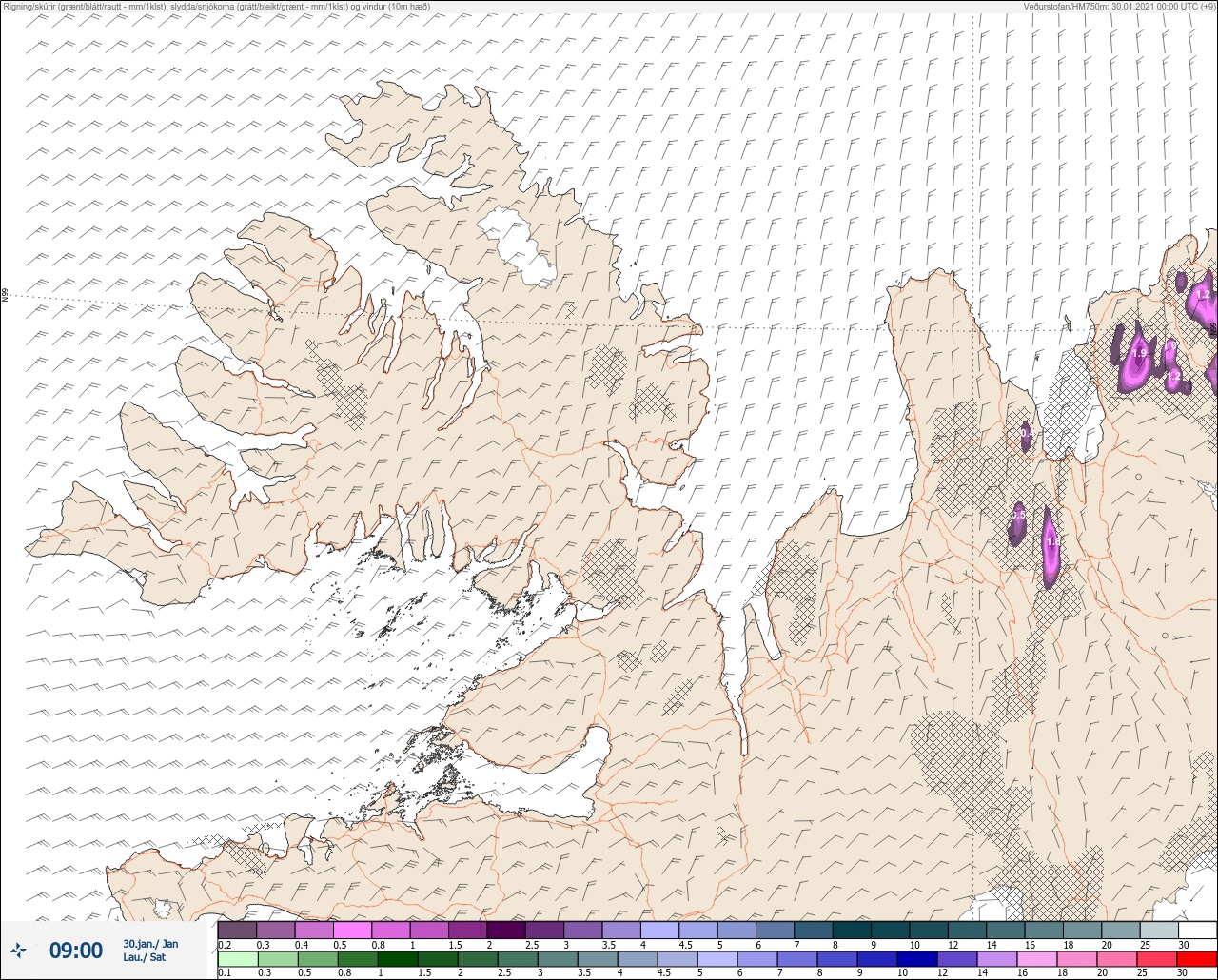
Task: Click the dusky mauve 0.2 swatch in upper legend
Action: (237, 931)
